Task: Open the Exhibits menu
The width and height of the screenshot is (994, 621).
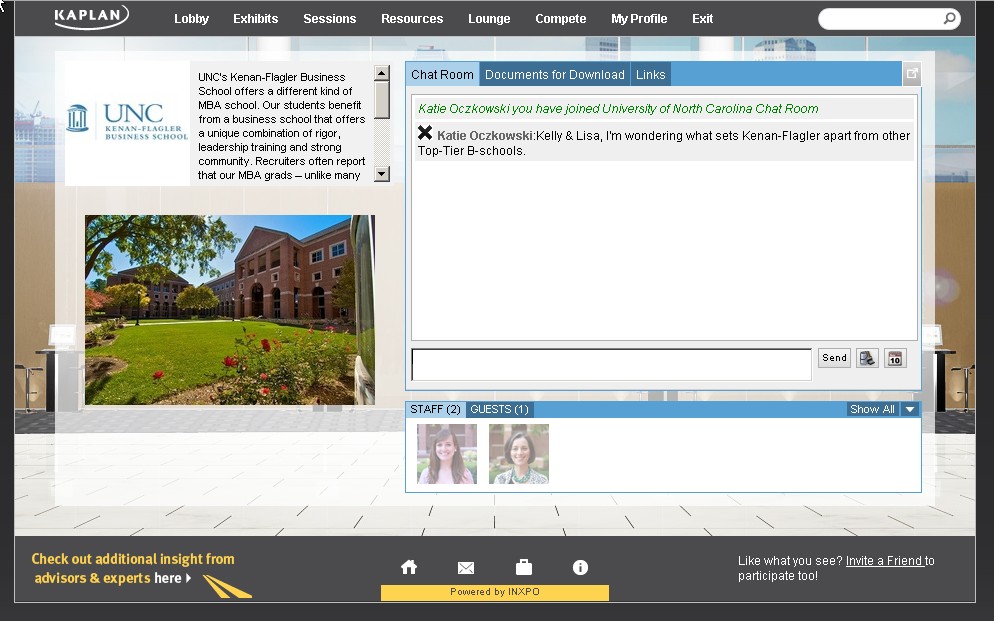Action: pos(255,19)
